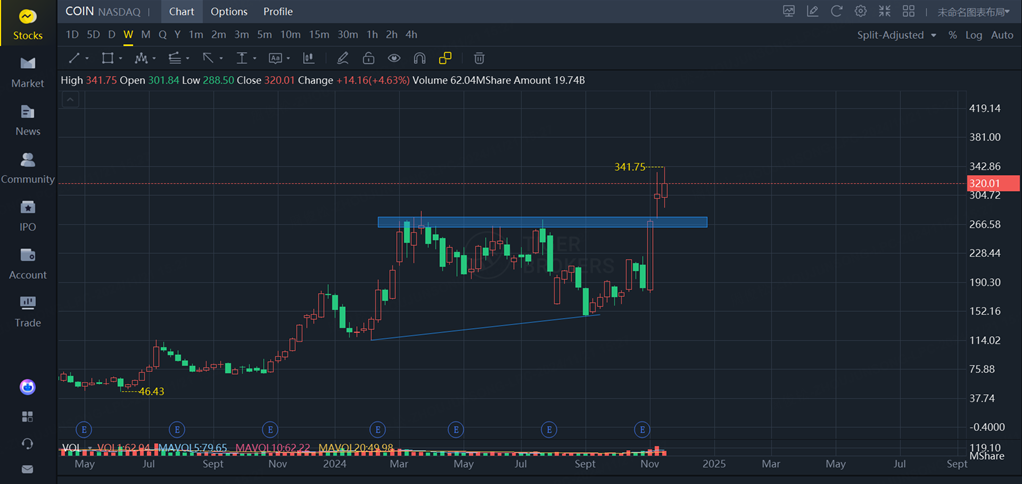1022x484 pixels.
Task: Open chart settings gear icon
Action: tap(861, 11)
